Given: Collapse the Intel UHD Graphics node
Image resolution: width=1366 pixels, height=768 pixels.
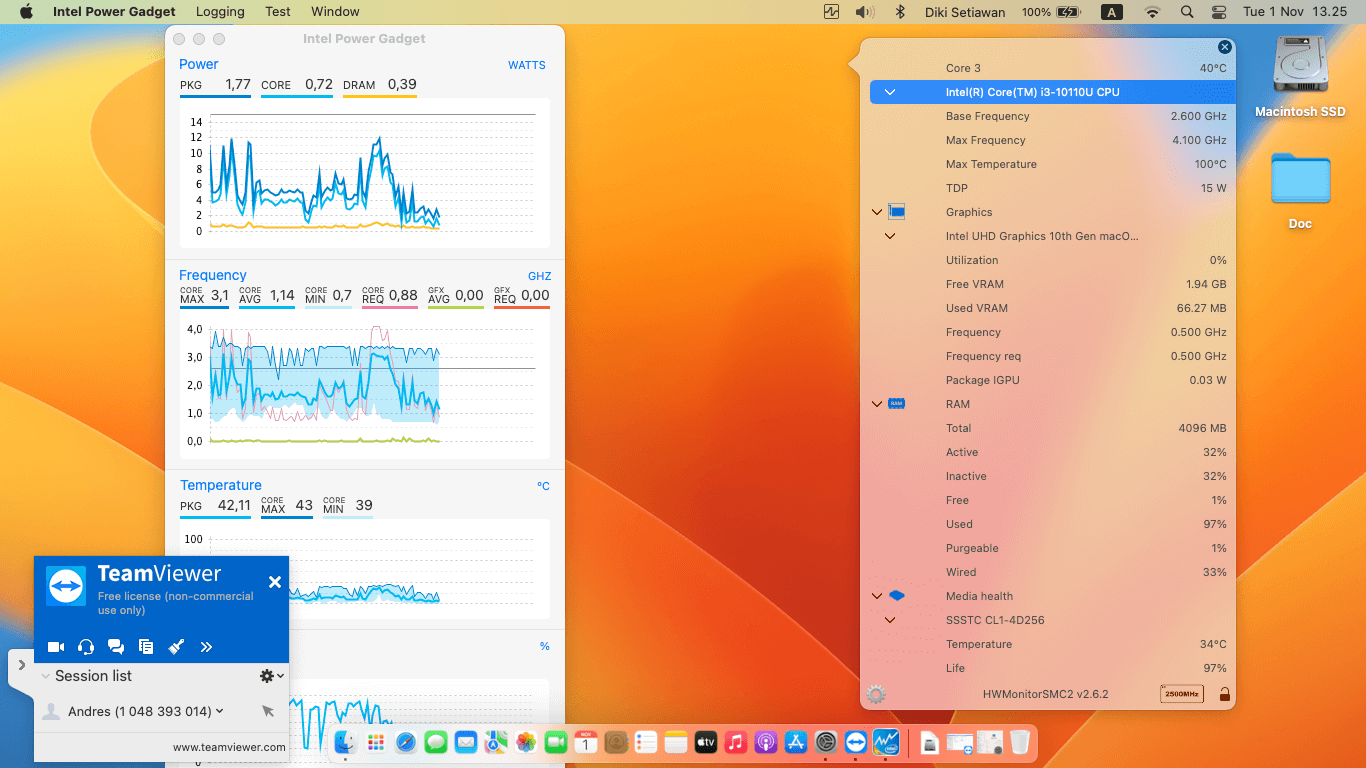Looking at the screenshot, I should pyautogui.click(x=890, y=236).
